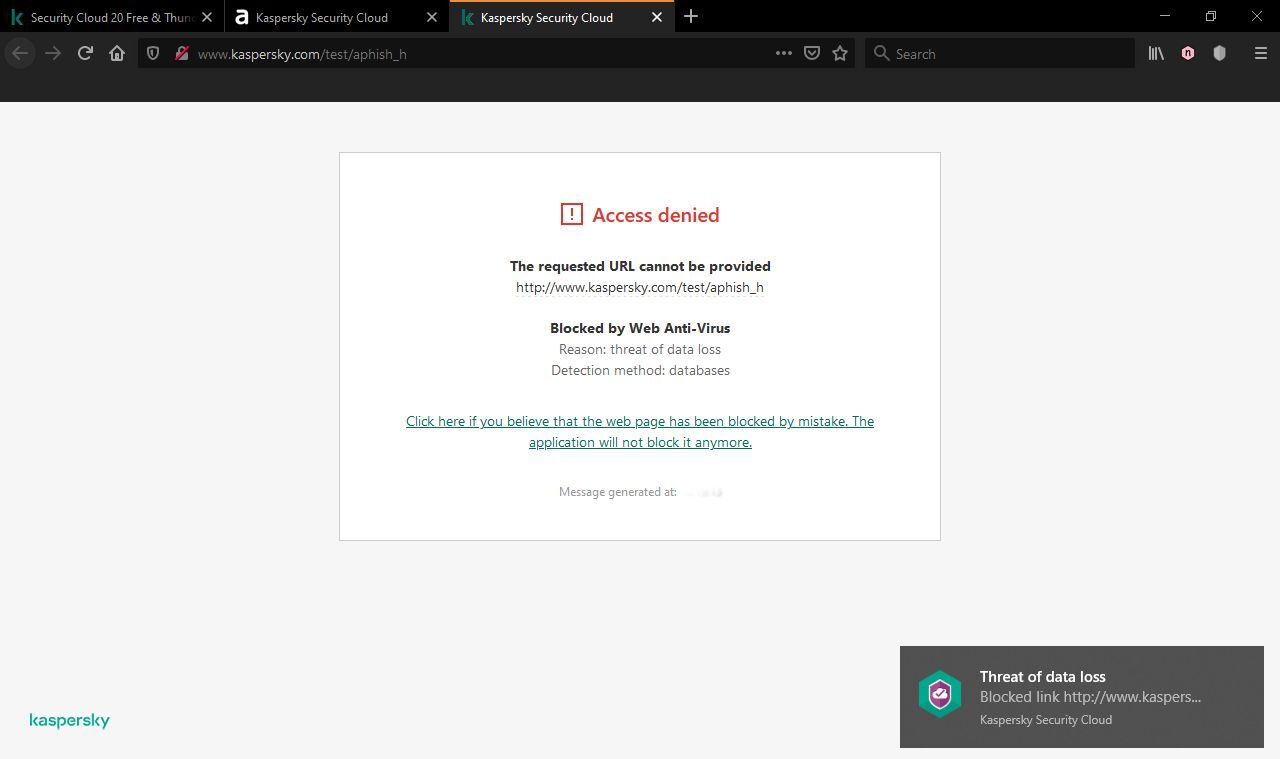The height and width of the screenshot is (759, 1280).
Task: Focus the Search box in toolbar
Action: (x=1000, y=54)
